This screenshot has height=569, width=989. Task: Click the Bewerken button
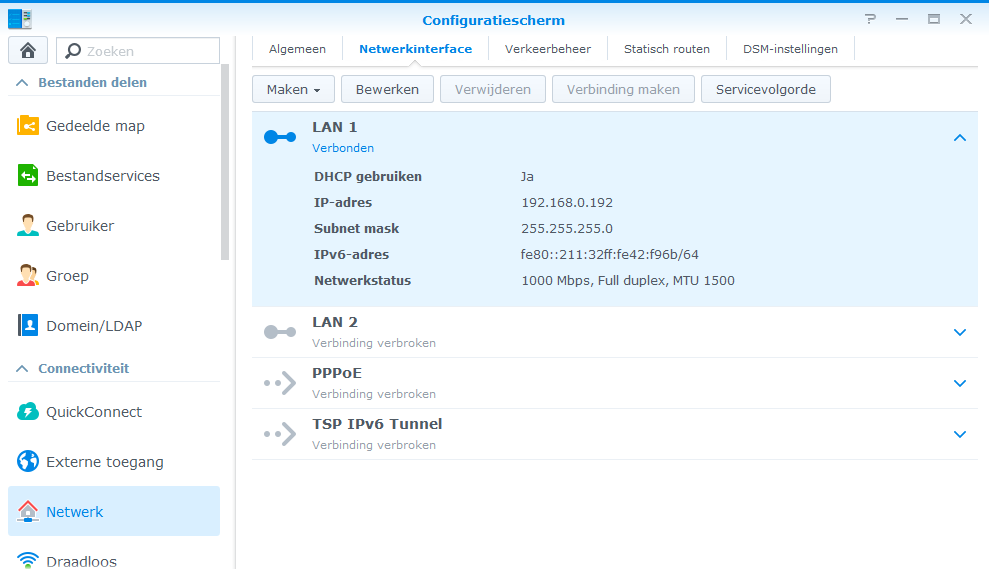387,89
